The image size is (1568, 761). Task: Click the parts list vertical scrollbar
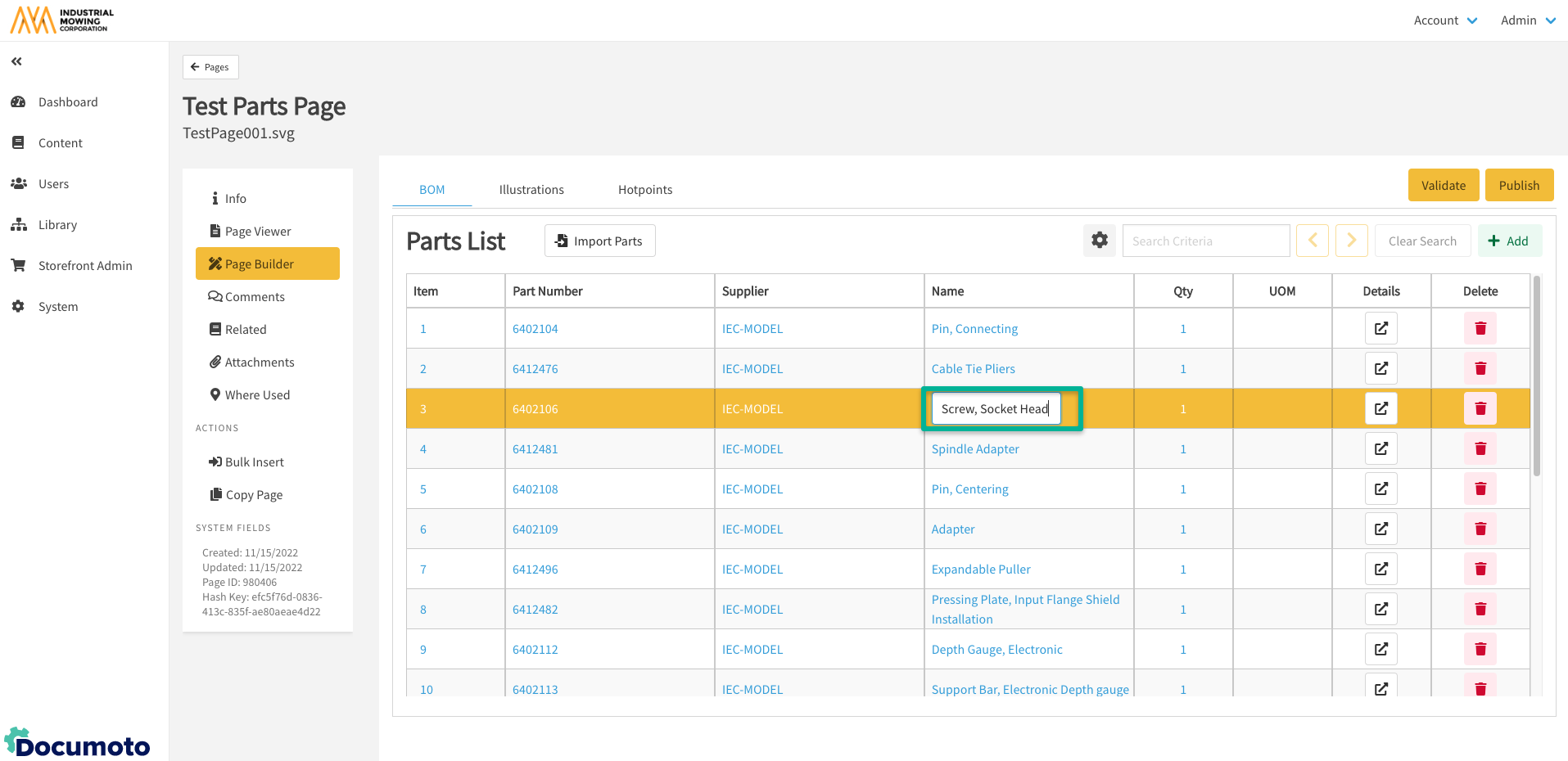coord(1536,376)
